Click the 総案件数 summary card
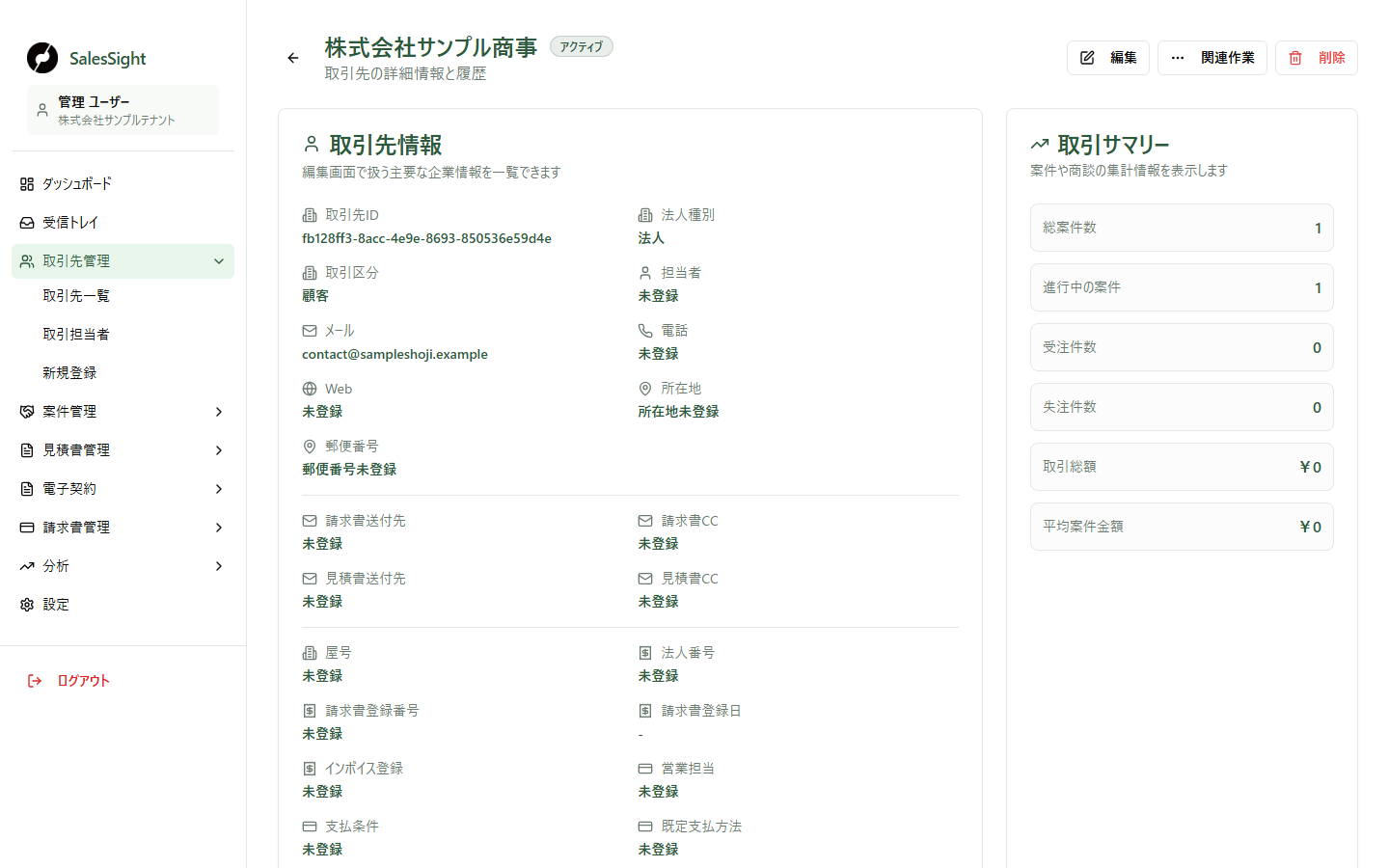Viewport: 1389px width, 868px height. tap(1182, 228)
